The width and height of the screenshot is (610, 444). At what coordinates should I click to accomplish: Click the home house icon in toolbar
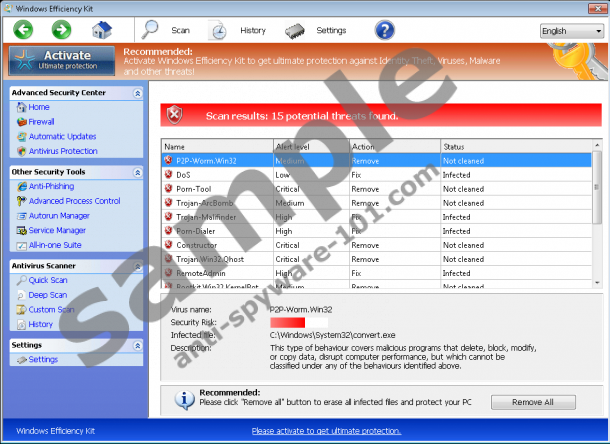[101, 30]
